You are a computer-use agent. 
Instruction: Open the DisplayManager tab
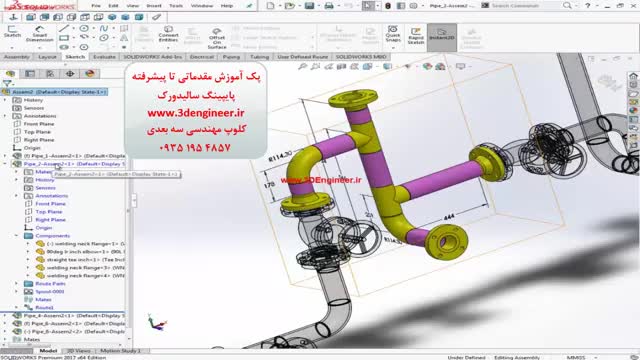tap(89, 73)
